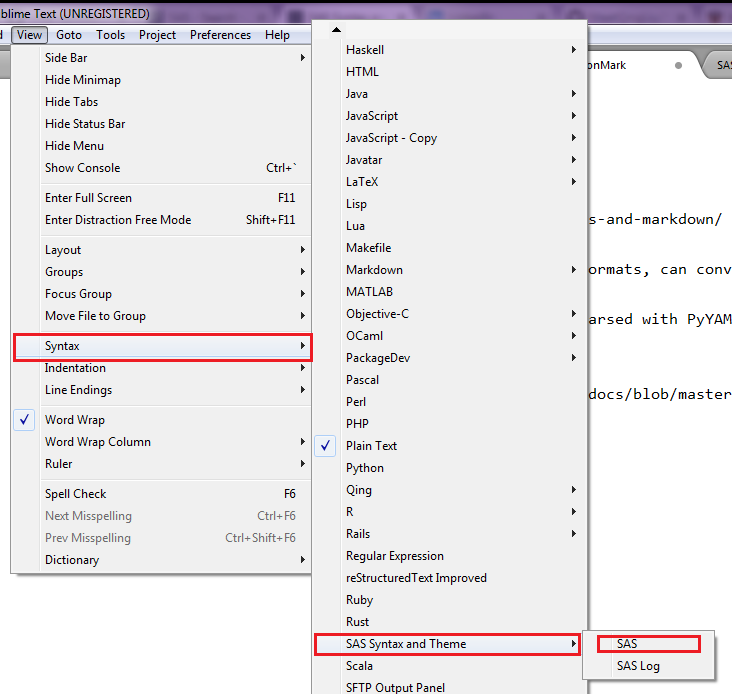The image size is (732, 694).
Task: Toggle Spell Check
Action: [162, 494]
